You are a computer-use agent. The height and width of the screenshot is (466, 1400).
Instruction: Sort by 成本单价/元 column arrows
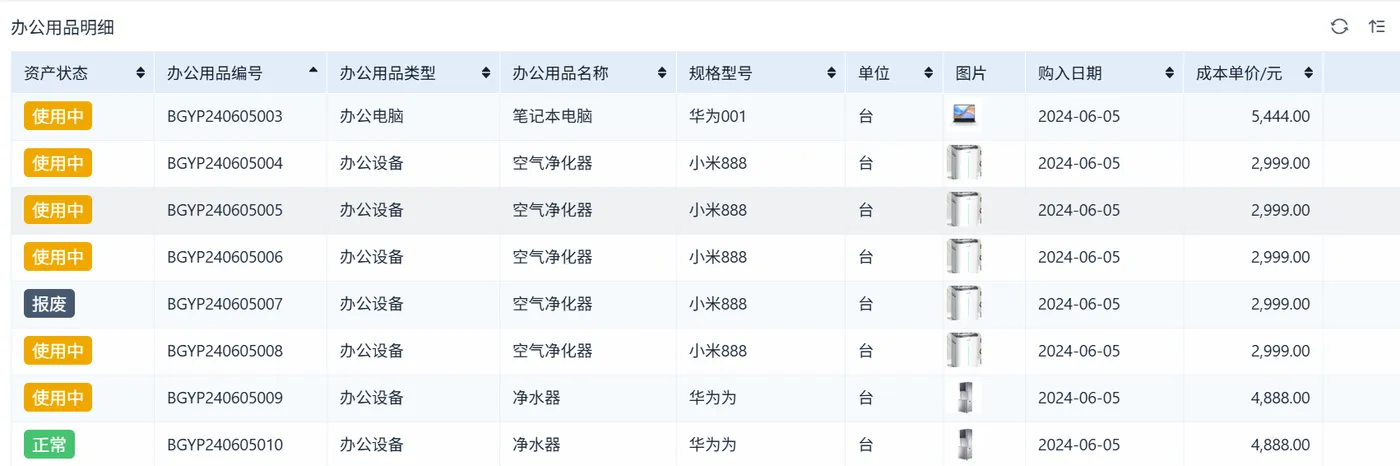pos(1308,74)
